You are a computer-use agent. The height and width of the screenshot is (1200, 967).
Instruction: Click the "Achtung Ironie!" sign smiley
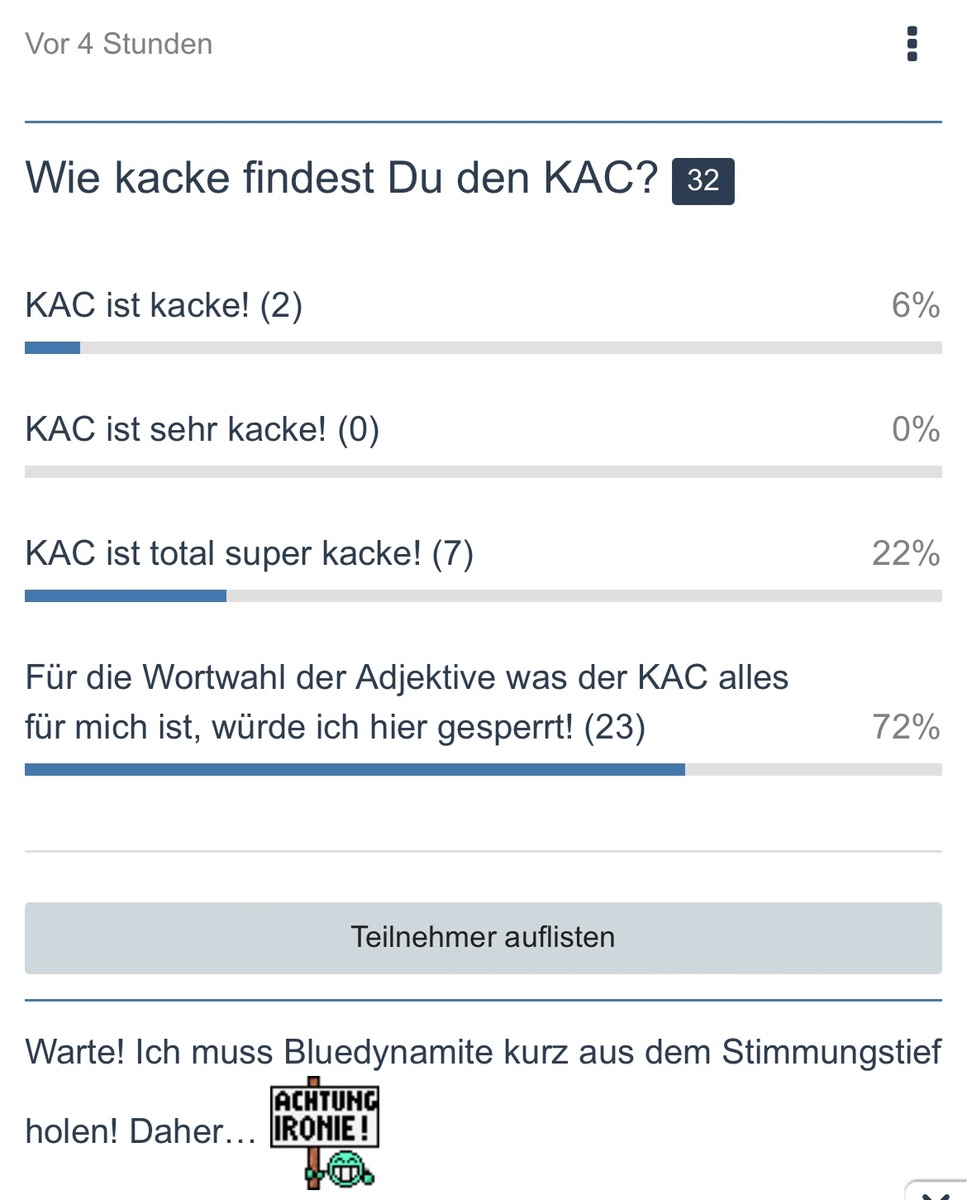(x=325, y=1130)
